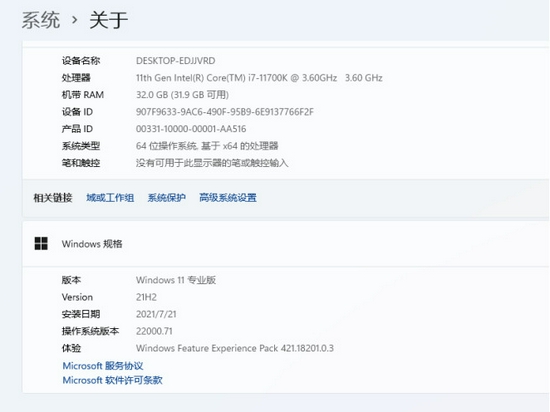550x412 pixels.
Task: Click the breadcrumb chevron between 系统 and 关于
Action: [74, 20]
